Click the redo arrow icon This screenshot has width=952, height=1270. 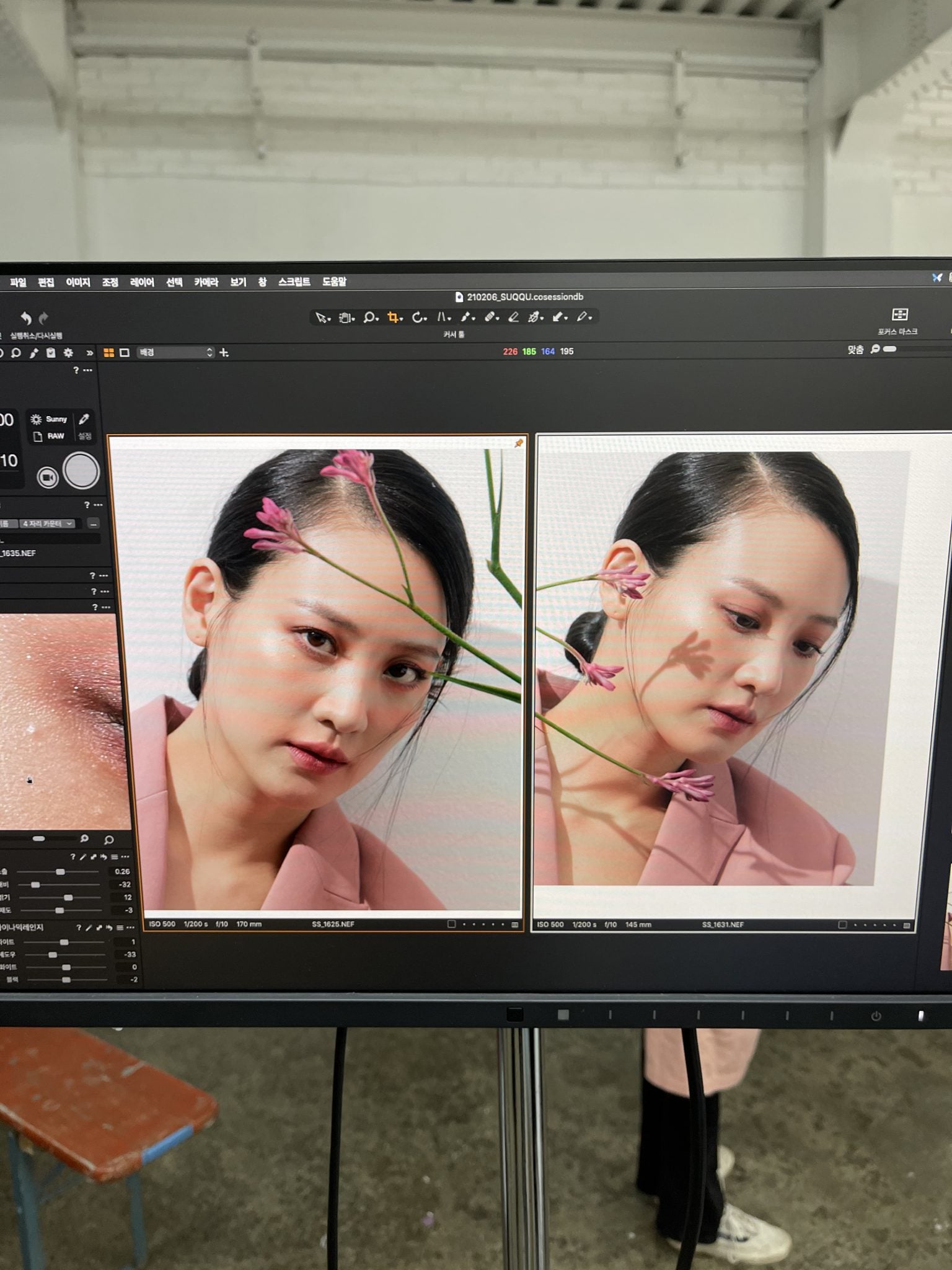pyautogui.click(x=43, y=318)
